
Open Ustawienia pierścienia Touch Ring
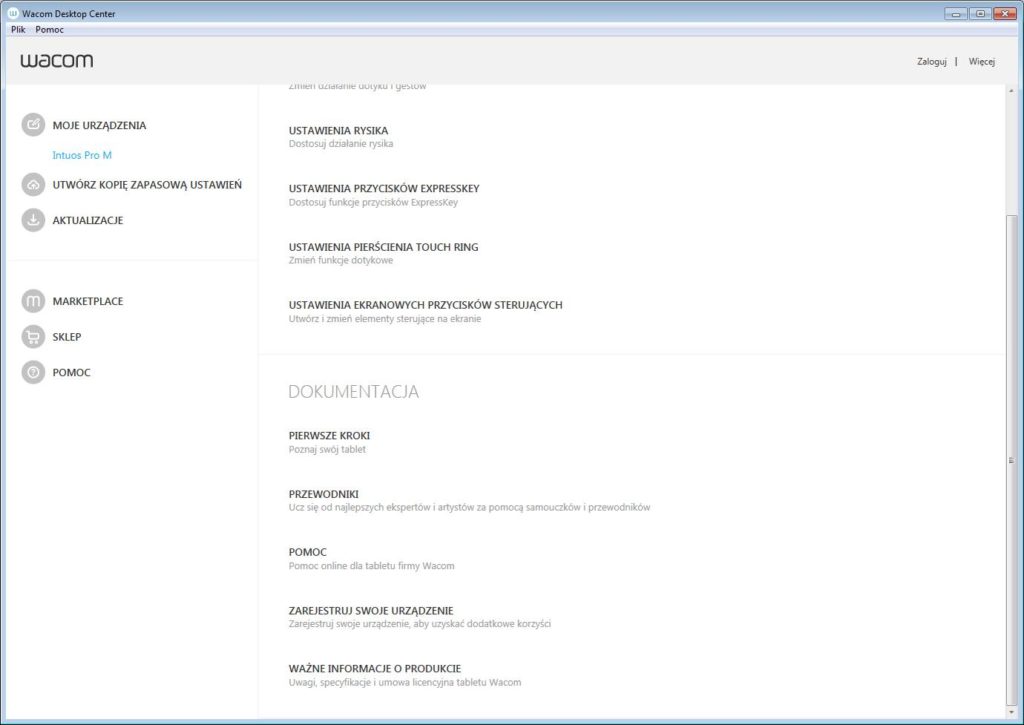click(383, 247)
